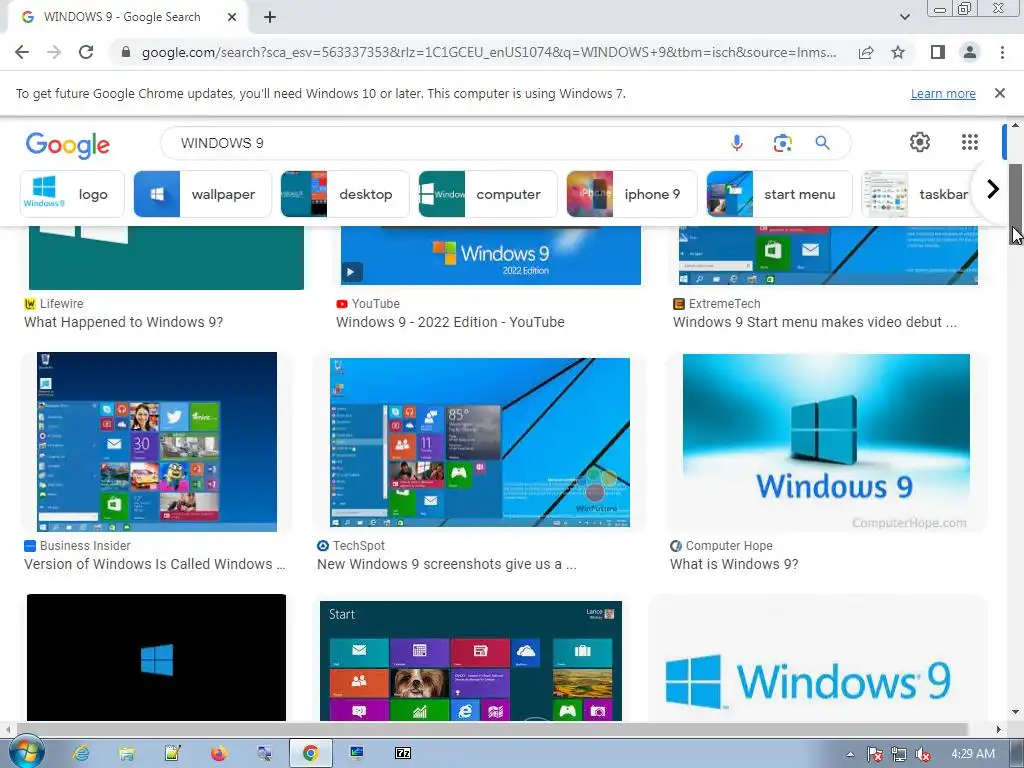Select the iphone 9 filter chip
The width and height of the screenshot is (1024, 768).
coord(632,194)
